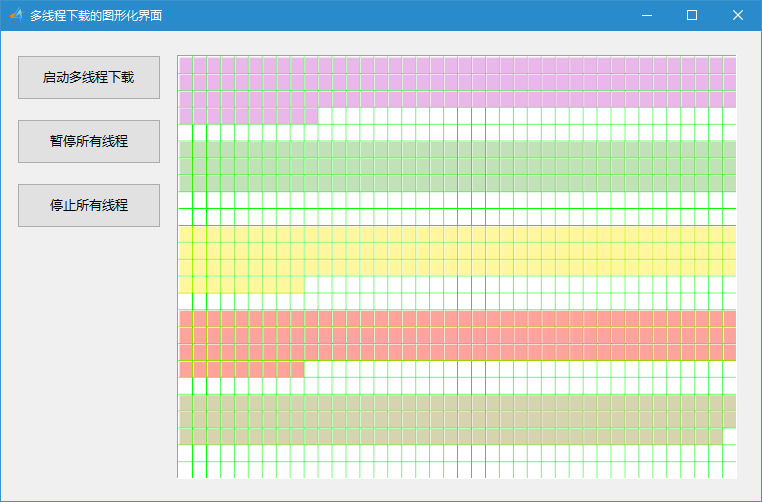Click the window title 多线程下载的图形化界面

point(96,16)
